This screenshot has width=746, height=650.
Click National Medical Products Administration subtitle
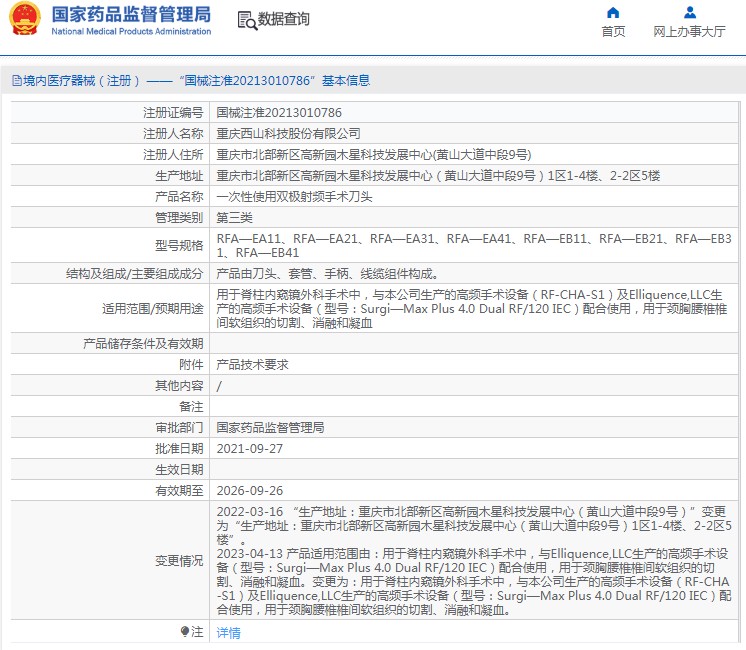click(x=131, y=31)
